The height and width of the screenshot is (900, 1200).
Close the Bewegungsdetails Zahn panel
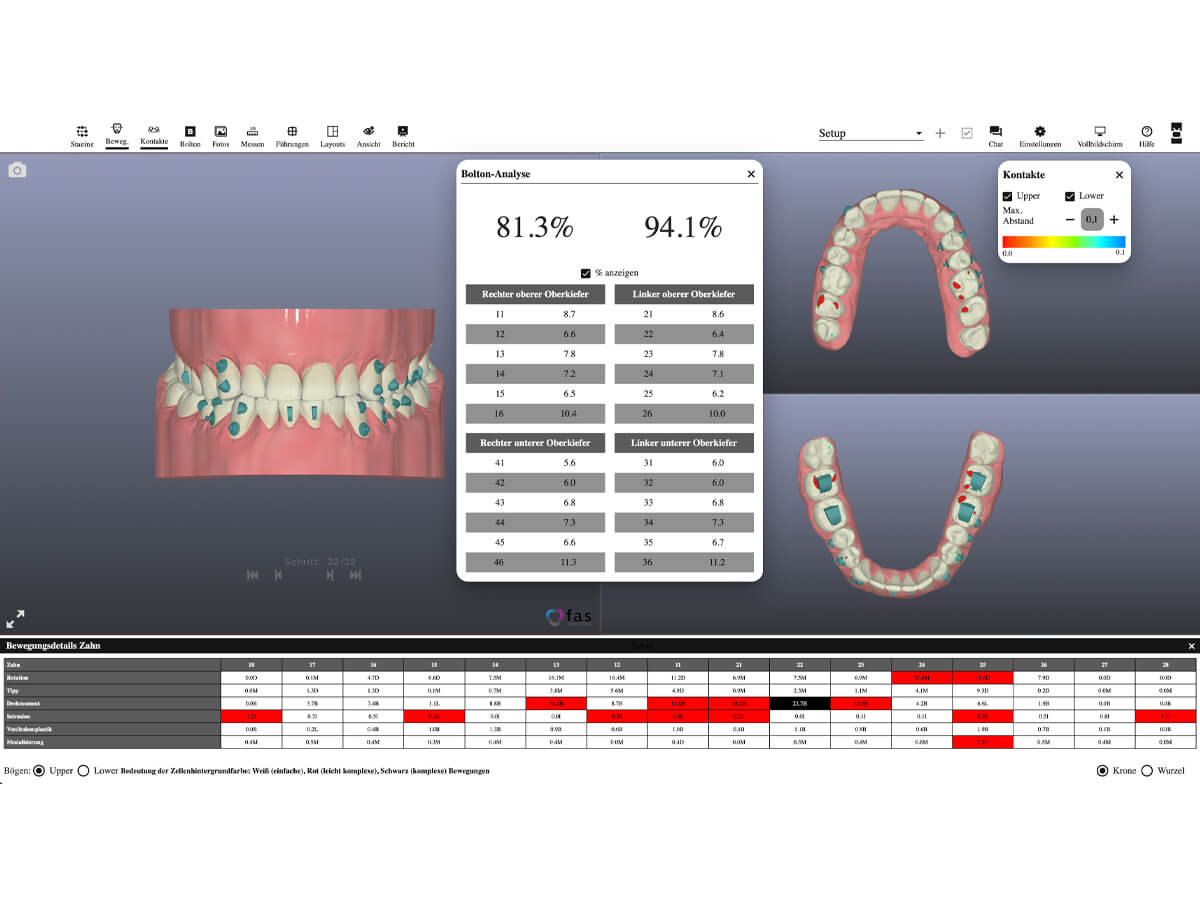[1191, 646]
